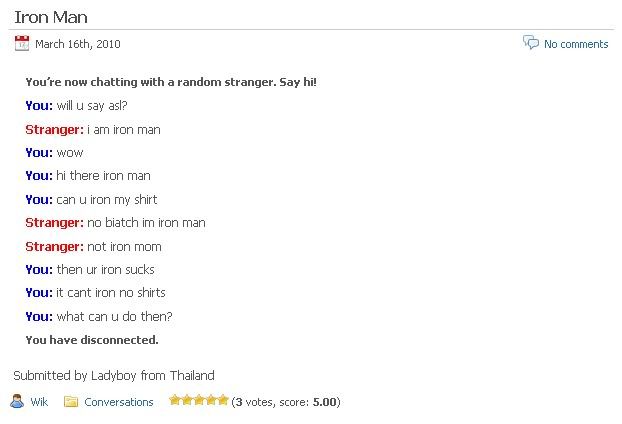The image size is (622, 424).
Task: Rate the post two stars
Action: tap(187, 400)
